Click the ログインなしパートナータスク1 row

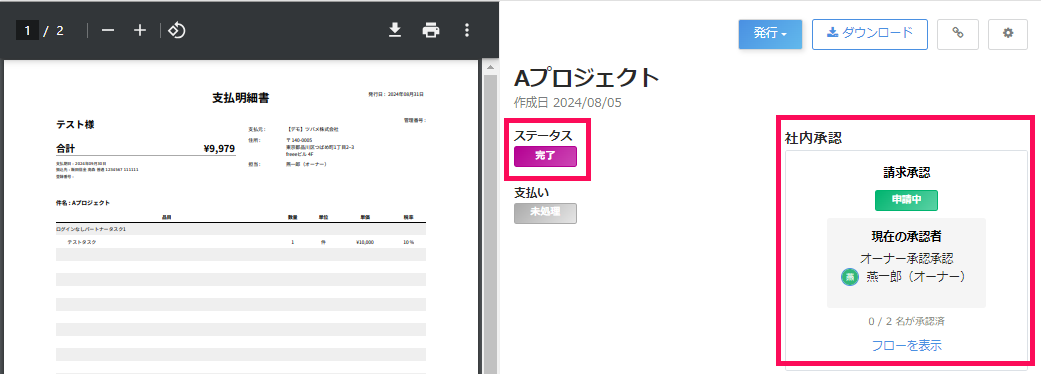click(240, 229)
